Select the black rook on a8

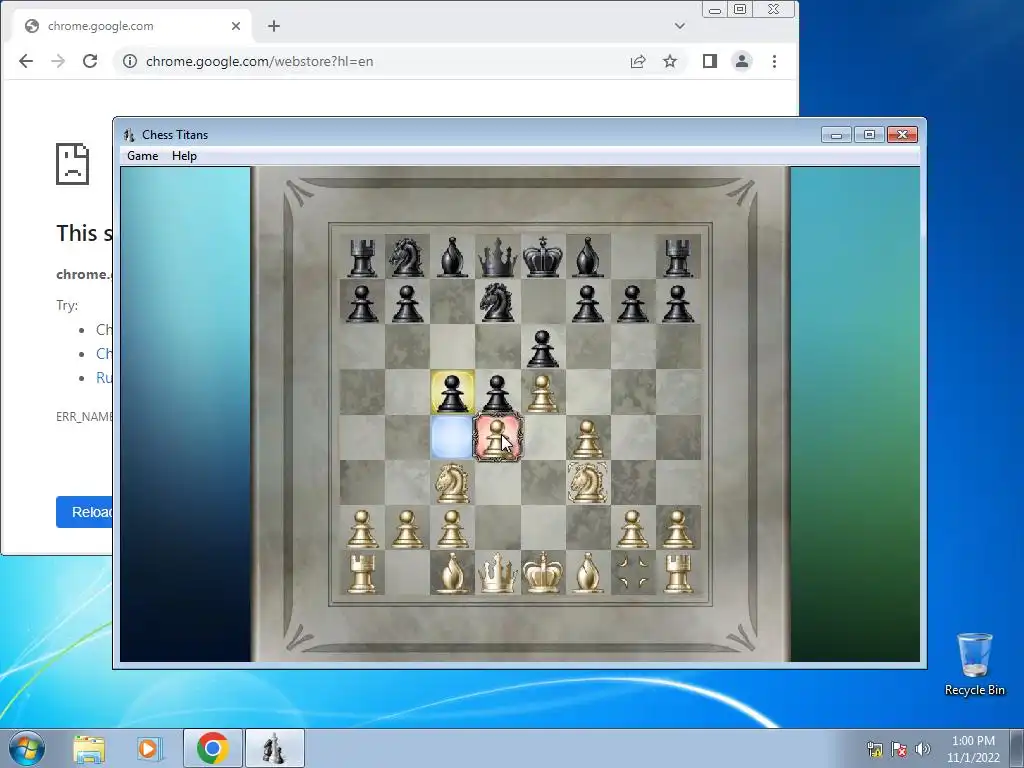pos(362,257)
